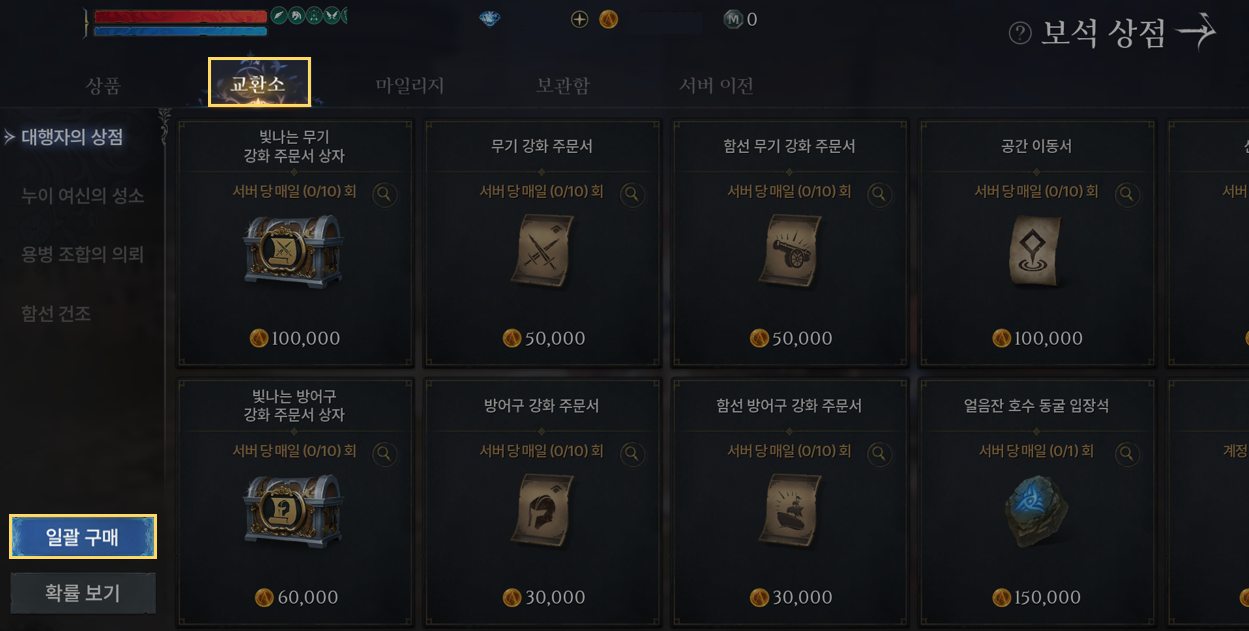Click the help question mark beside 보석 상점
This screenshot has height=631, width=1249.
click(x=1020, y=34)
